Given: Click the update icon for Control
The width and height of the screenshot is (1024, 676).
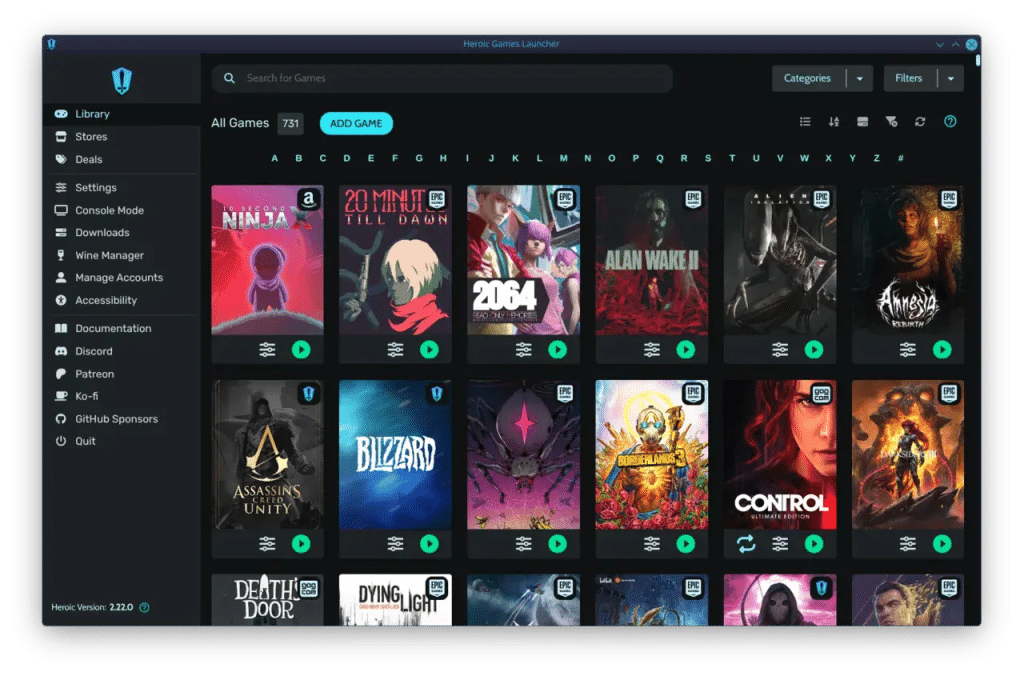Looking at the screenshot, I should coord(746,543).
